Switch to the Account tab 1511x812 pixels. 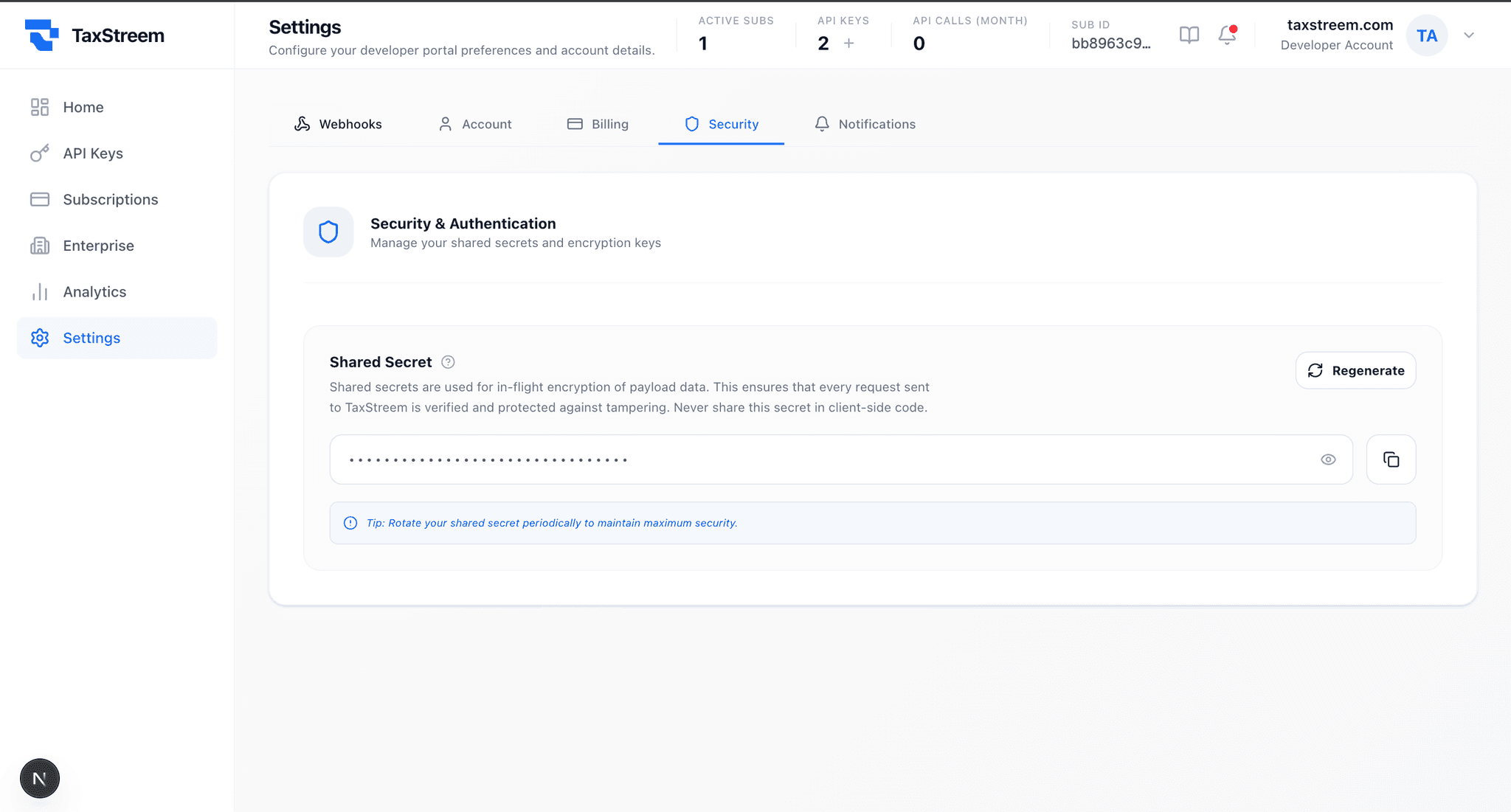[x=475, y=124]
